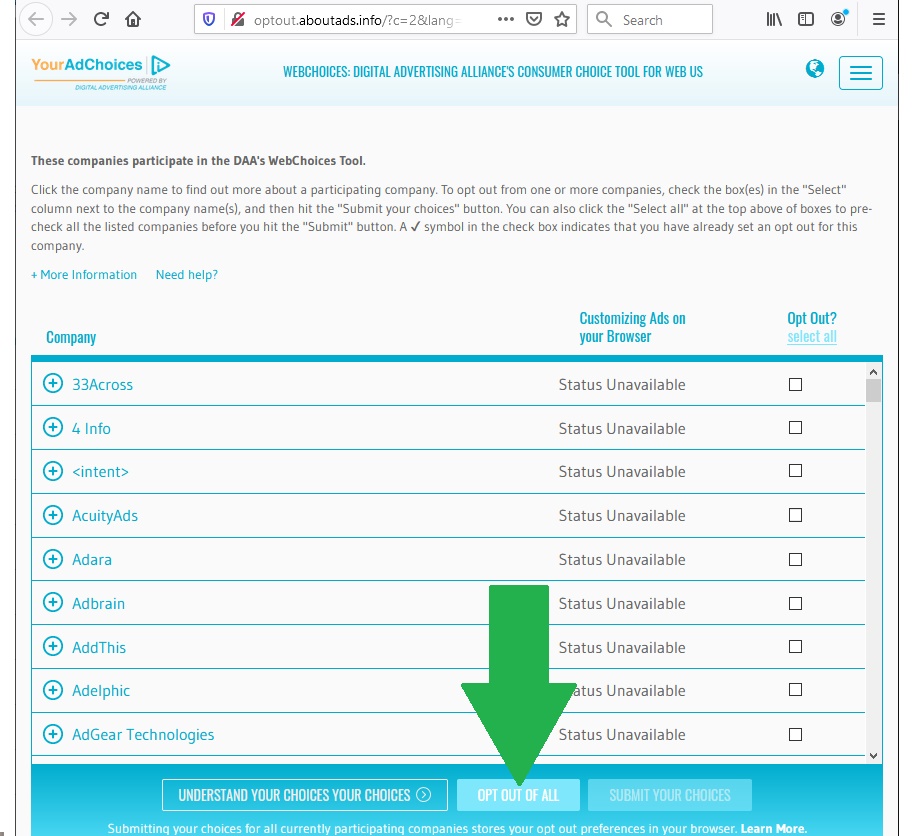Open the Firefox Library icon
Screen dimensions: 914x836
(x=773, y=19)
